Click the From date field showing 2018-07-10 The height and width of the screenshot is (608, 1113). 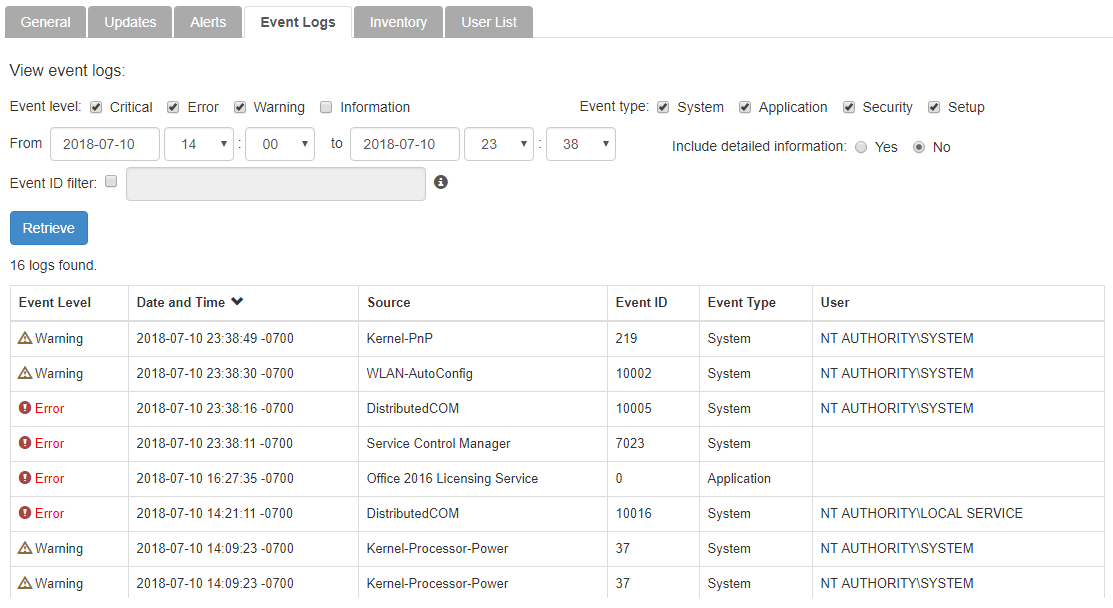coord(104,143)
